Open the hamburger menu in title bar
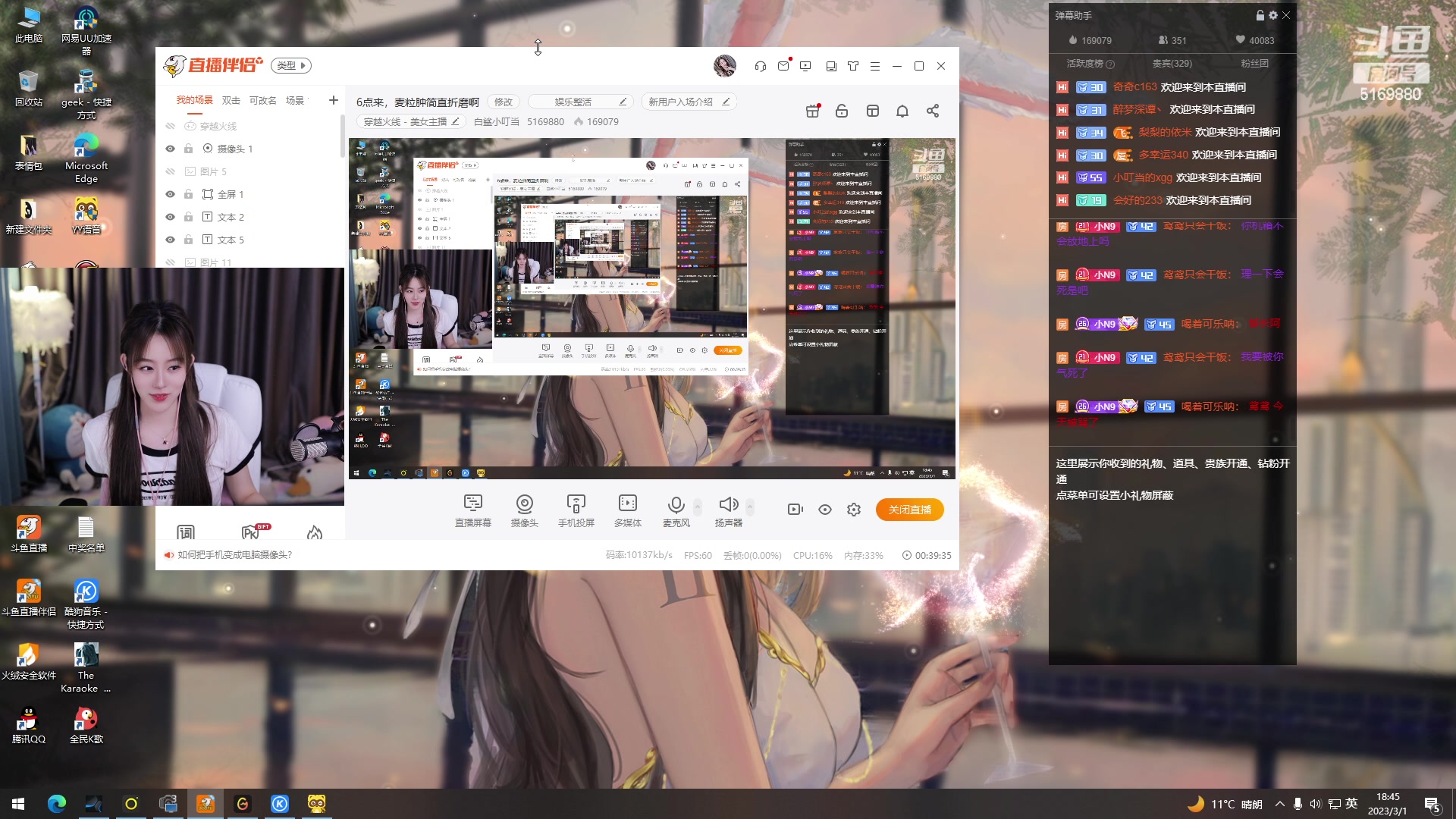Image resolution: width=1456 pixels, height=819 pixels. [x=875, y=66]
